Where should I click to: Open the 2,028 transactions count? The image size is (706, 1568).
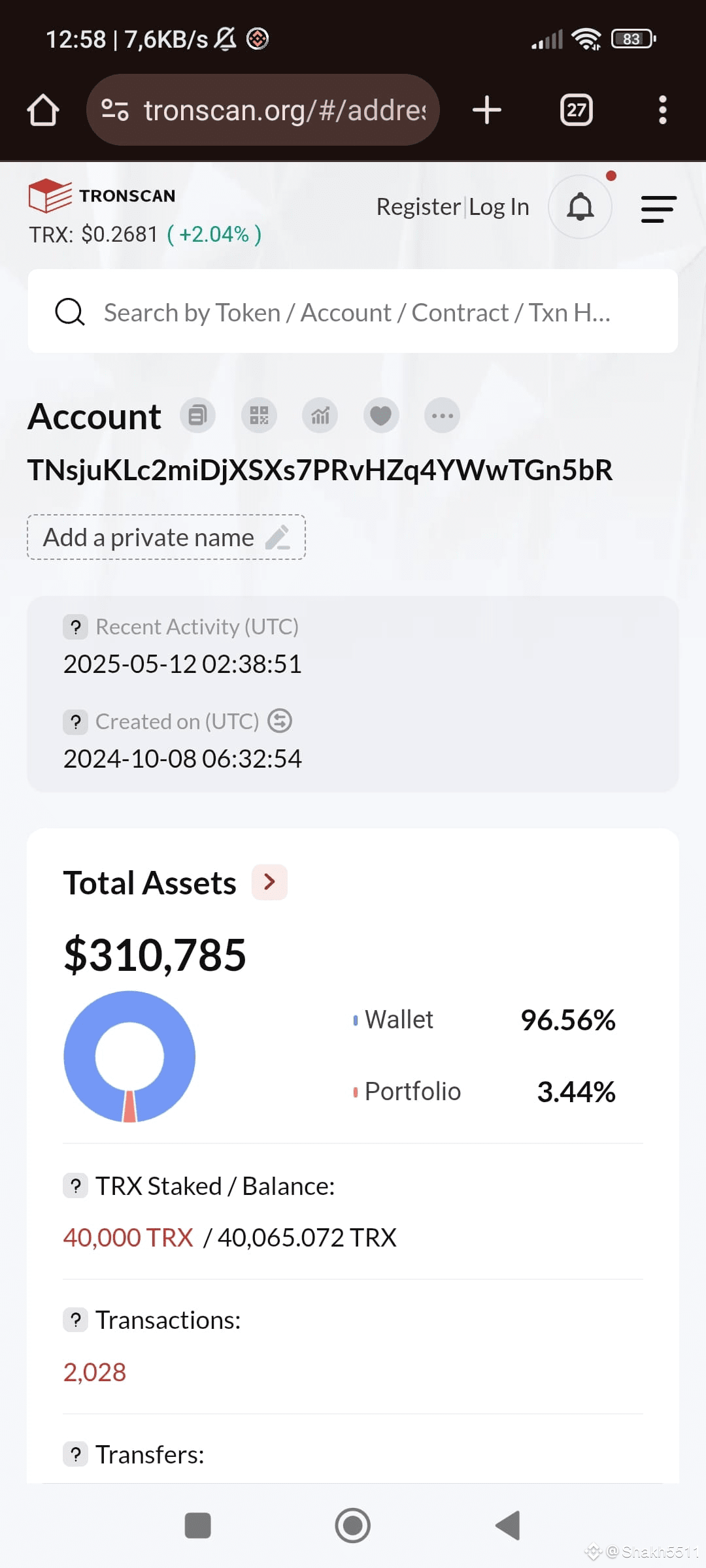(x=95, y=1372)
